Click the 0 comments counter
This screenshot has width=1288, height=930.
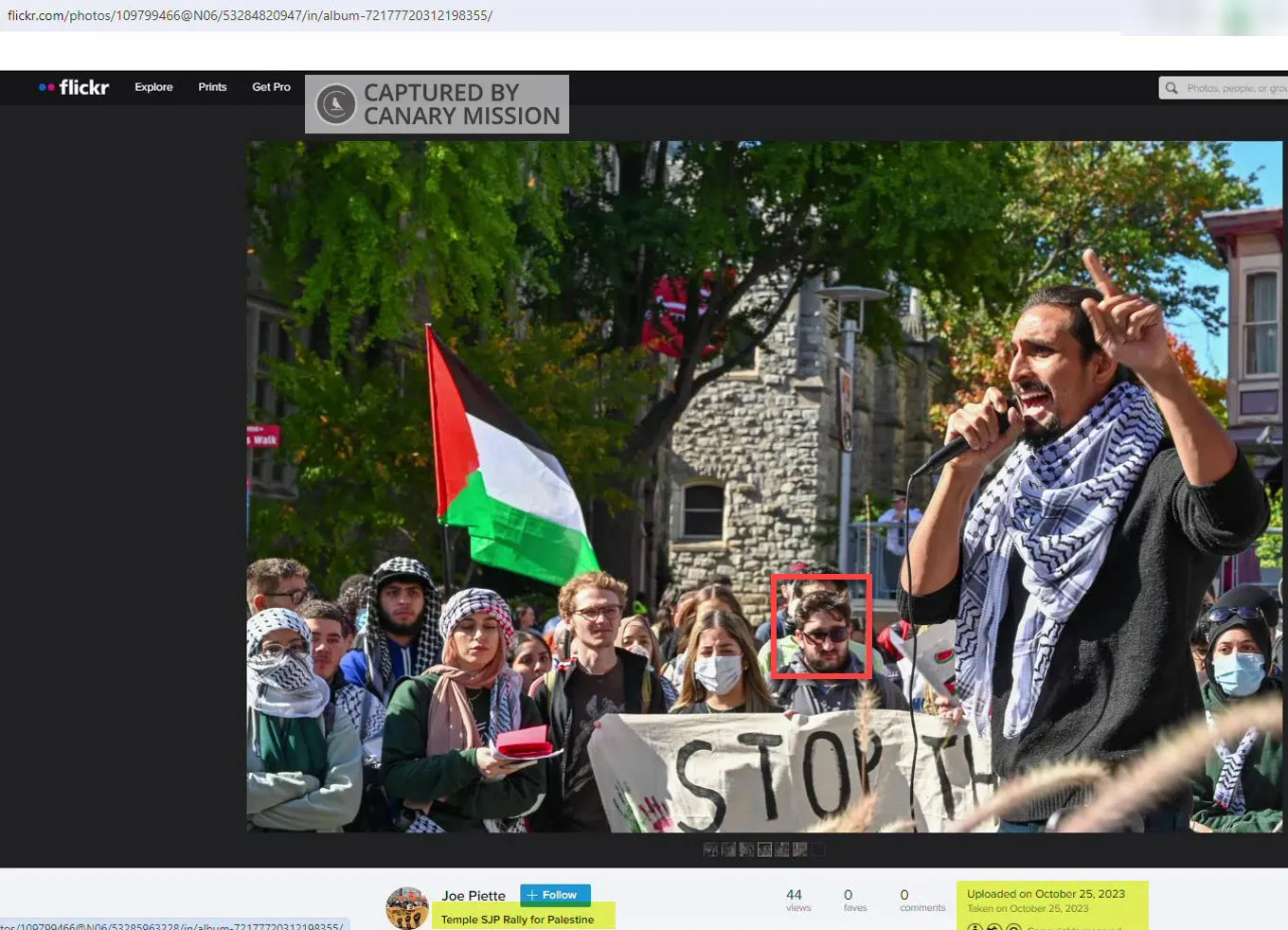tap(921, 900)
